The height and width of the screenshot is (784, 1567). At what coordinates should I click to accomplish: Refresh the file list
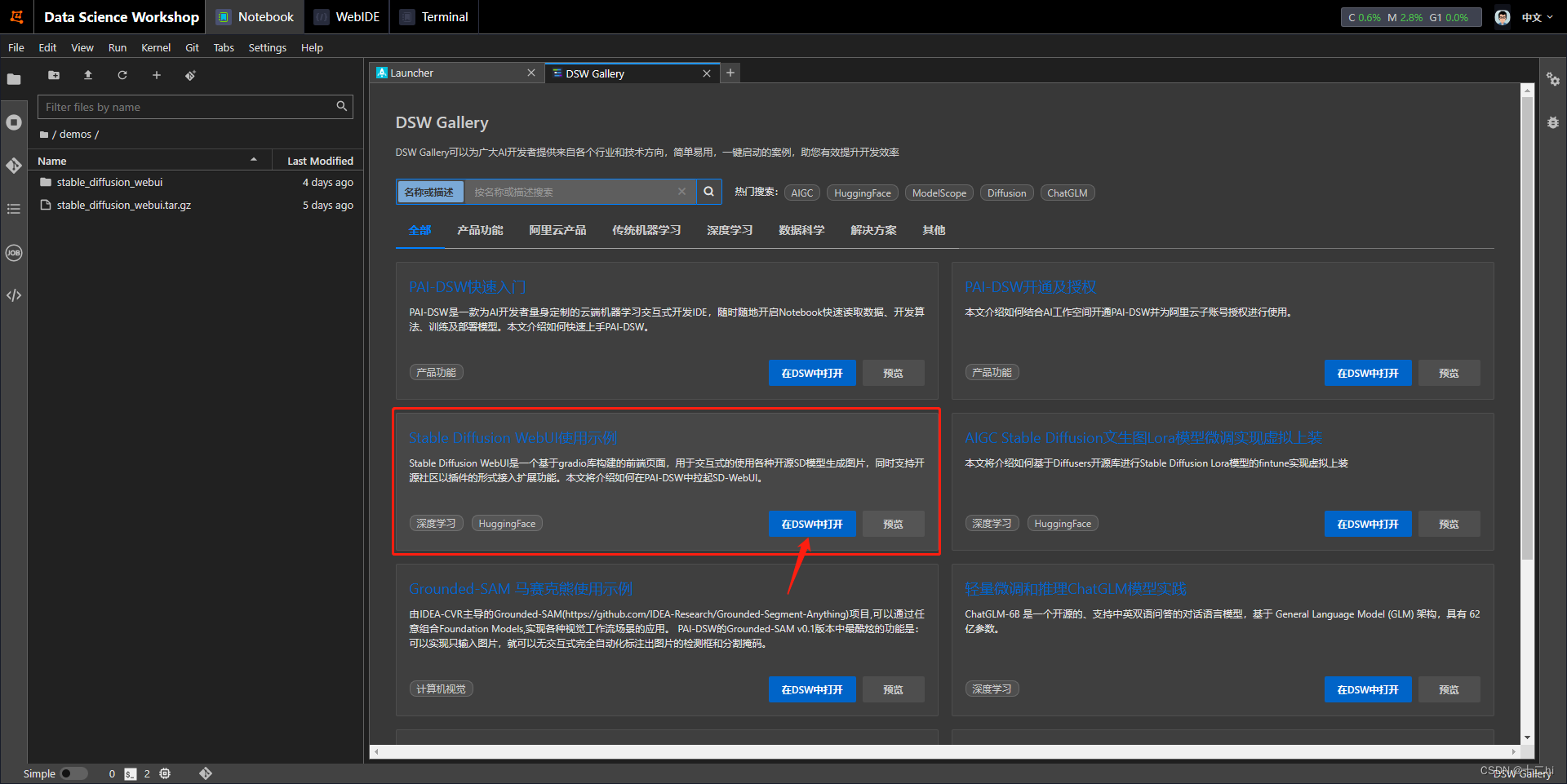122,75
